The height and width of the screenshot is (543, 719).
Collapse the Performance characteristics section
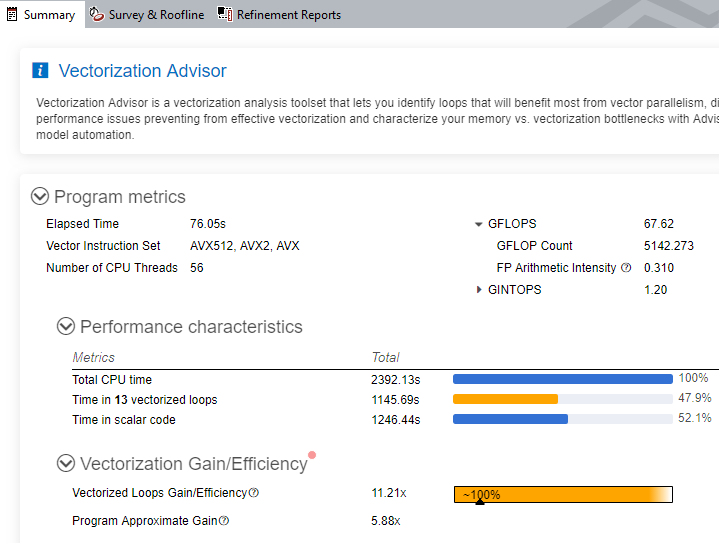tap(66, 327)
